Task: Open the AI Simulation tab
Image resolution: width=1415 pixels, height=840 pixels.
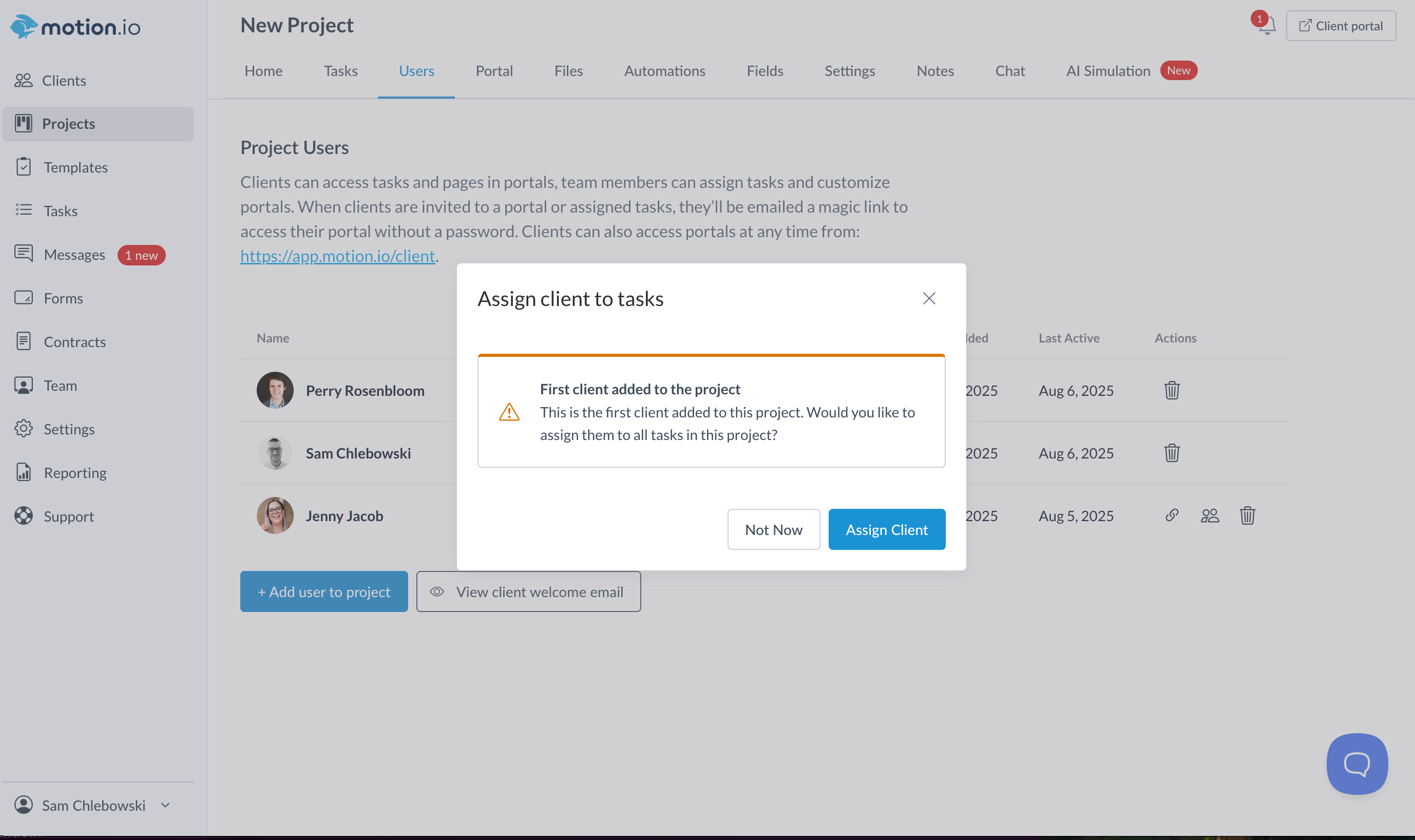Action: click(x=1107, y=71)
